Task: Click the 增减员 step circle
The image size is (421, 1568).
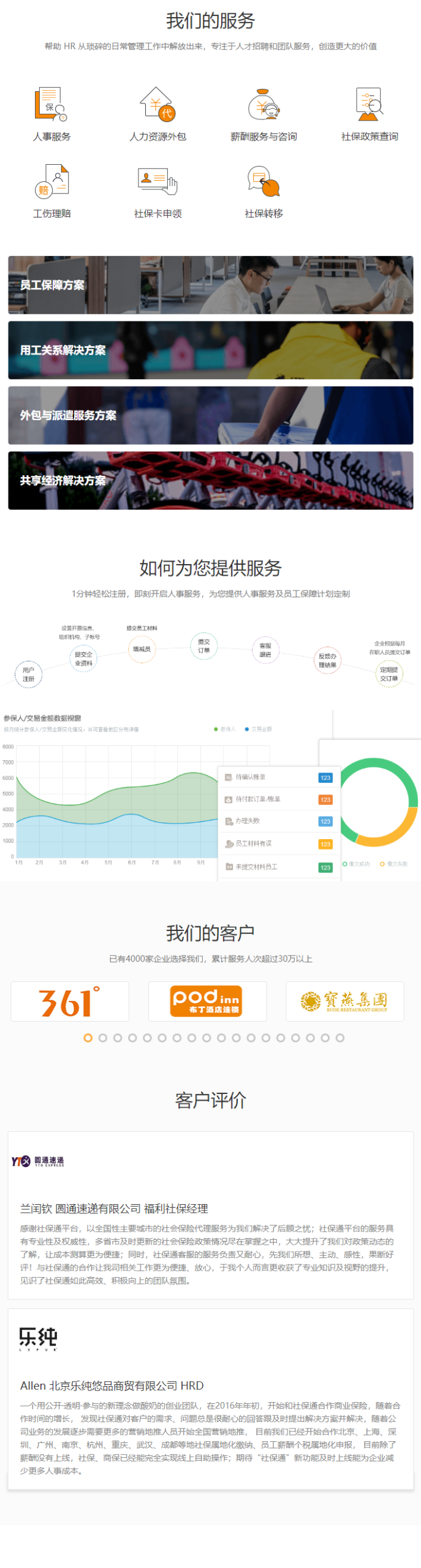Action: pyautogui.click(x=142, y=648)
